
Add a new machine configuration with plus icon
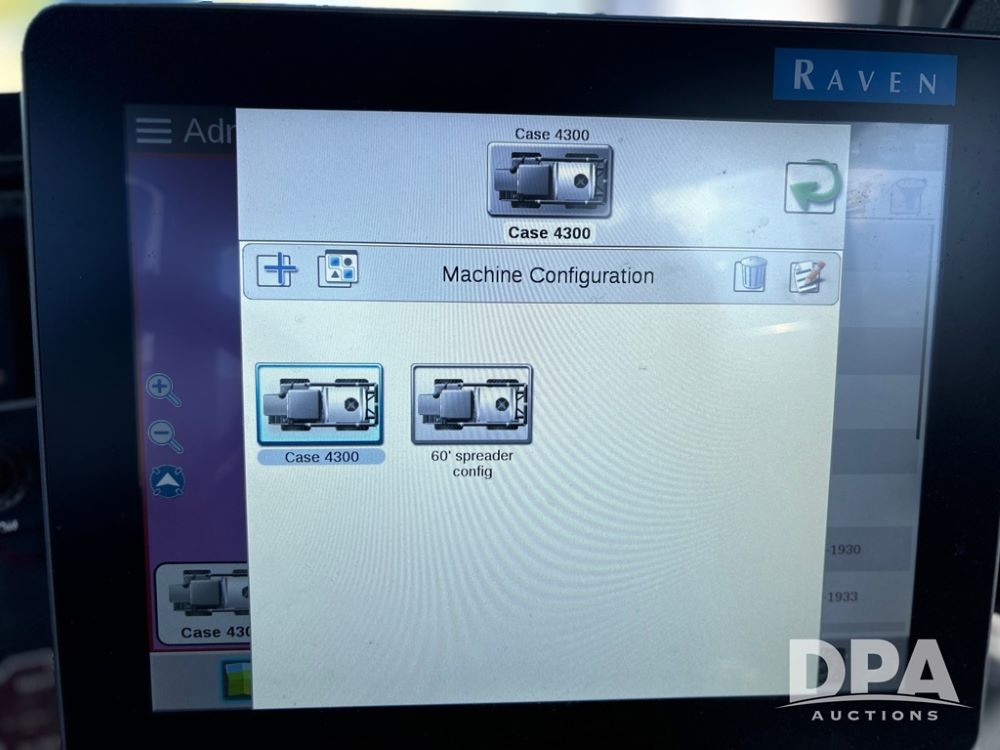[277, 269]
